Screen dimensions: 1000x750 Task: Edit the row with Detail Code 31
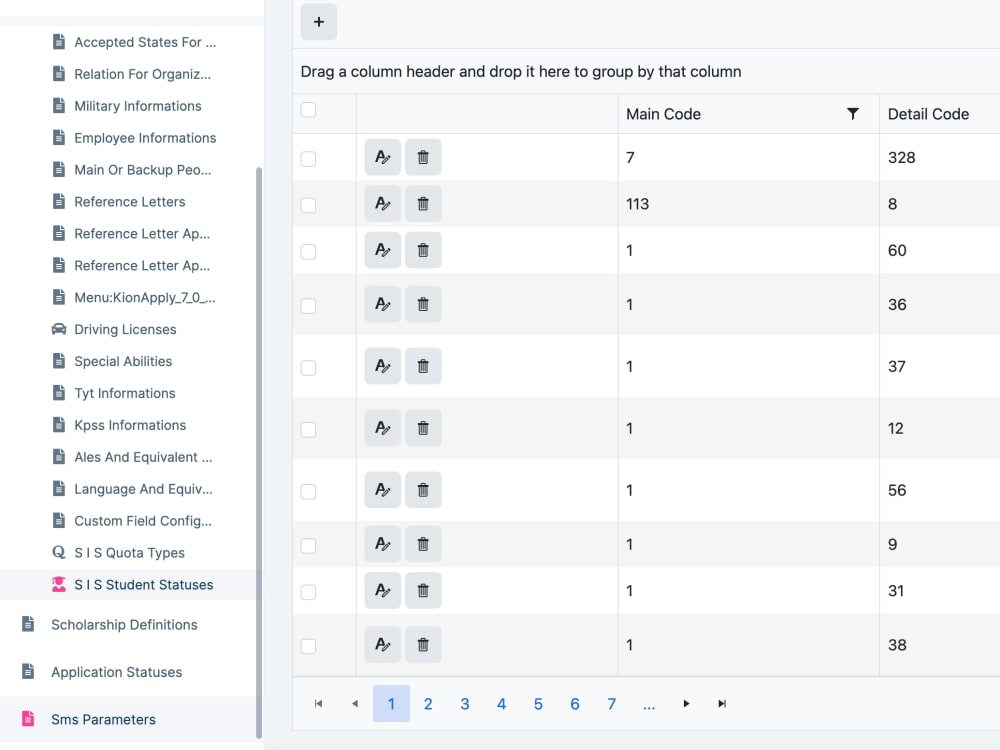383,591
